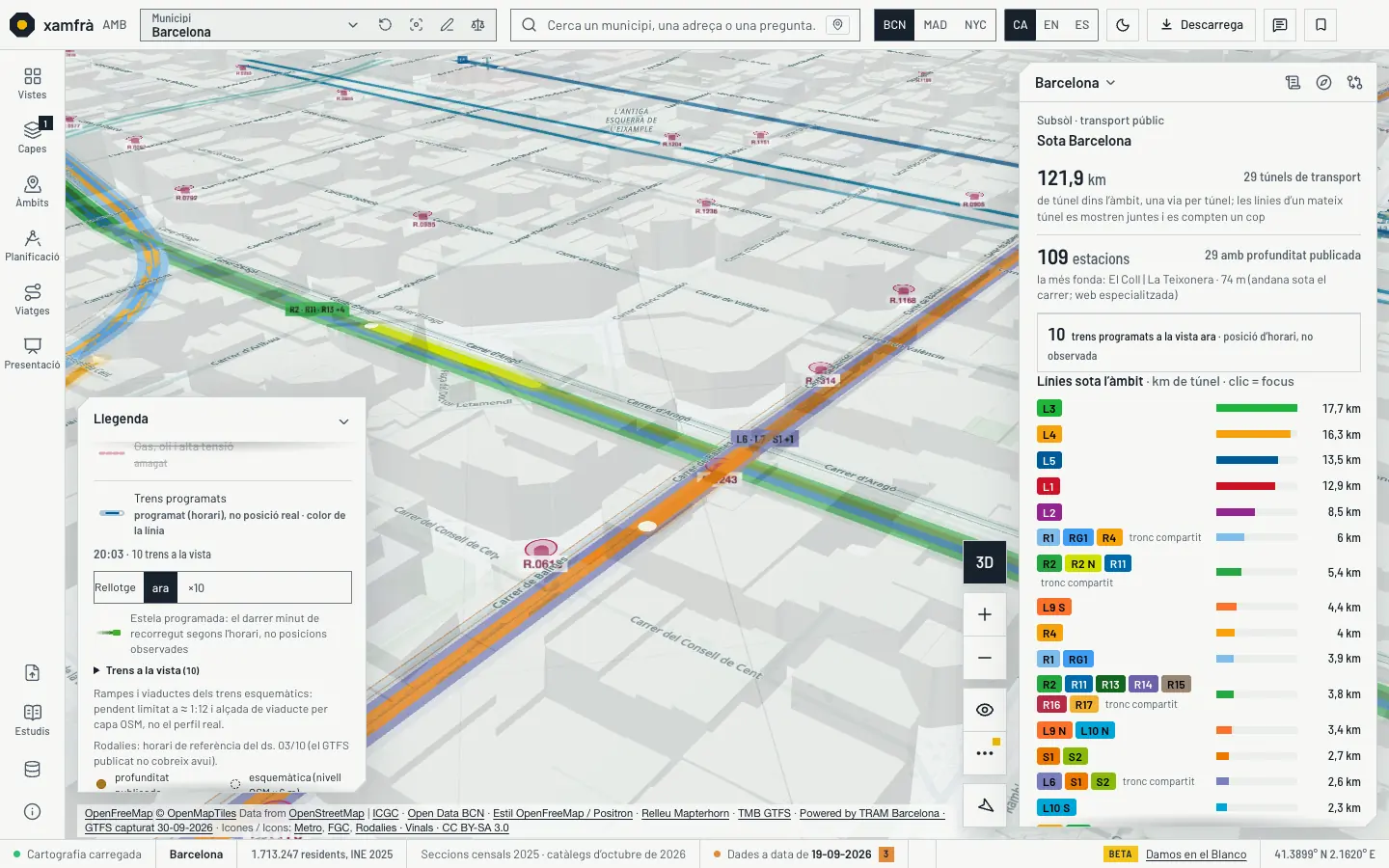Toggle dark mode with the moon button
Screen dimensions: 1389x868
pos(1123,25)
